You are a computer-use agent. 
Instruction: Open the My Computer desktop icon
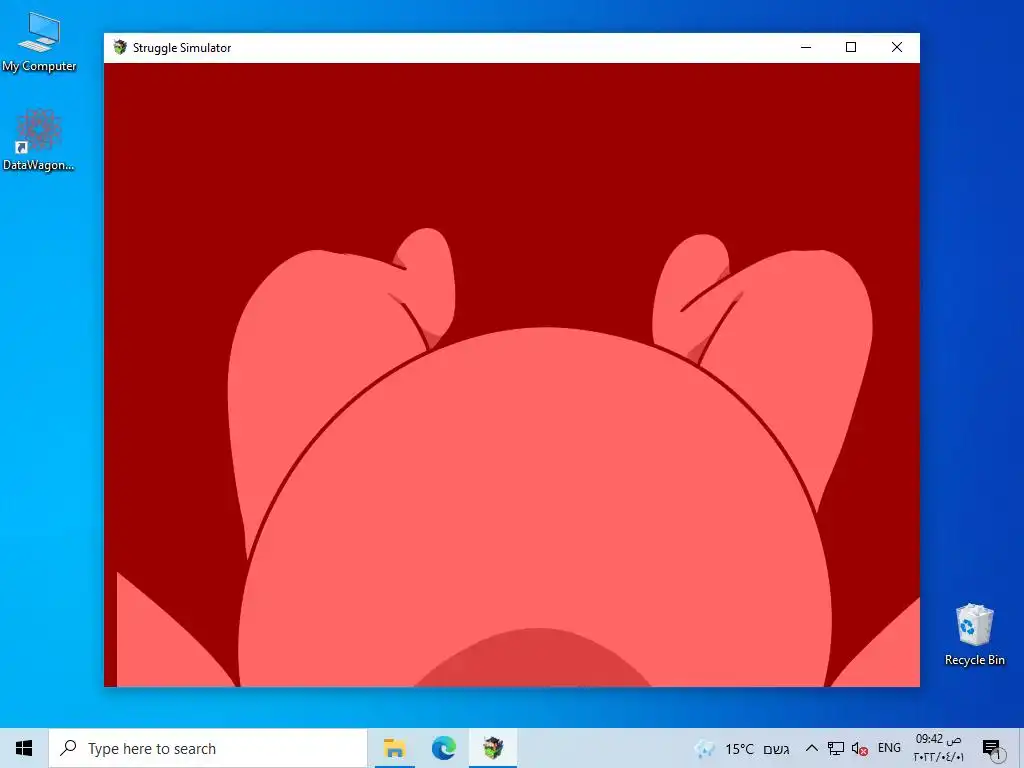pos(39,42)
